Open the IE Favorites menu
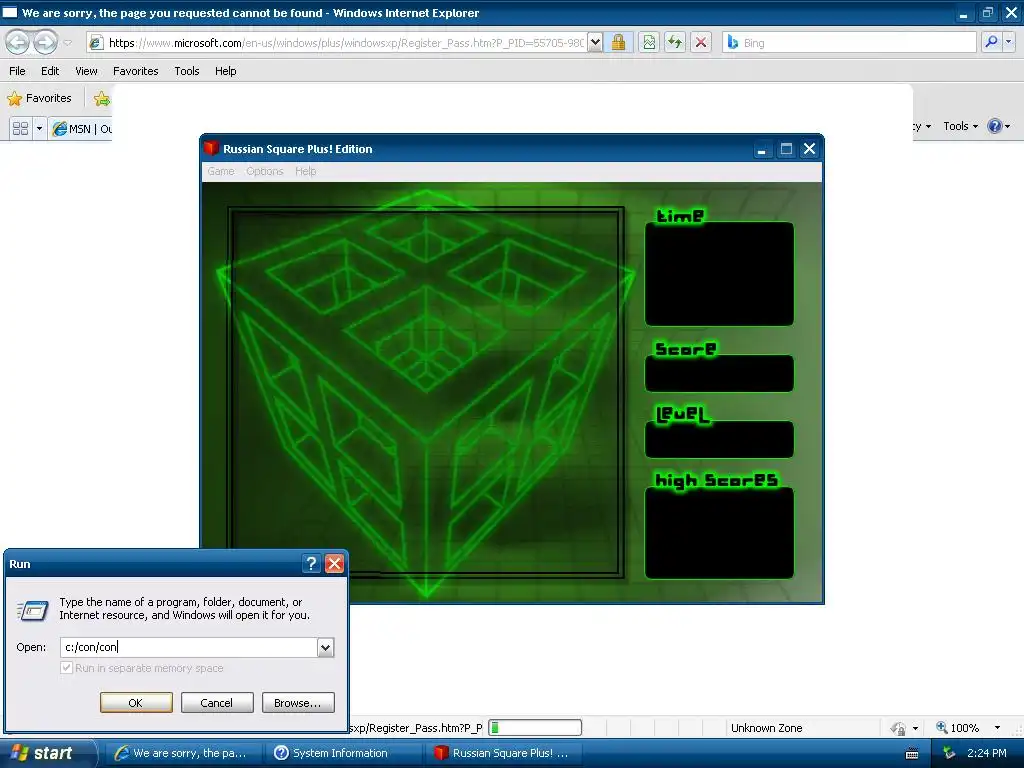 [x=136, y=71]
